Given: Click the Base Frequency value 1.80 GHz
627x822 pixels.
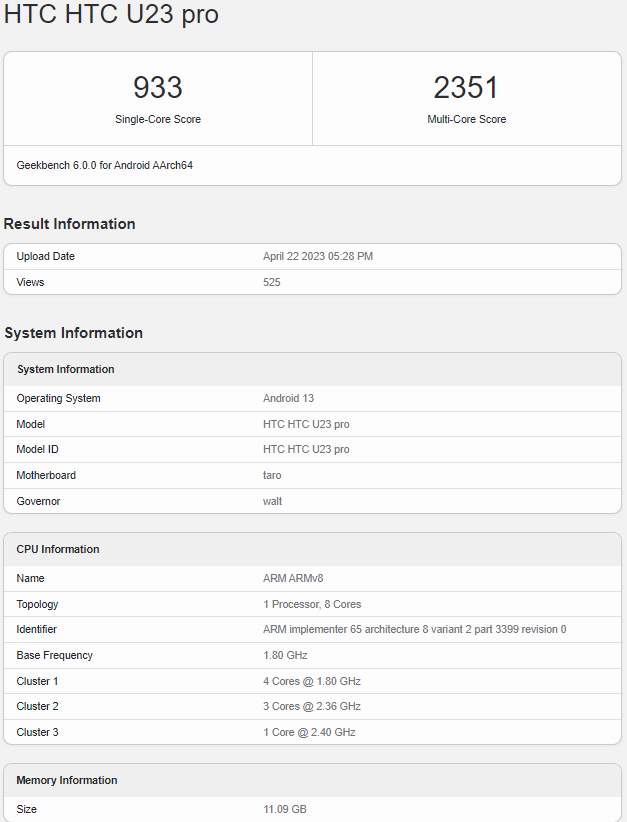Looking at the screenshot, I should pos(285,656).
